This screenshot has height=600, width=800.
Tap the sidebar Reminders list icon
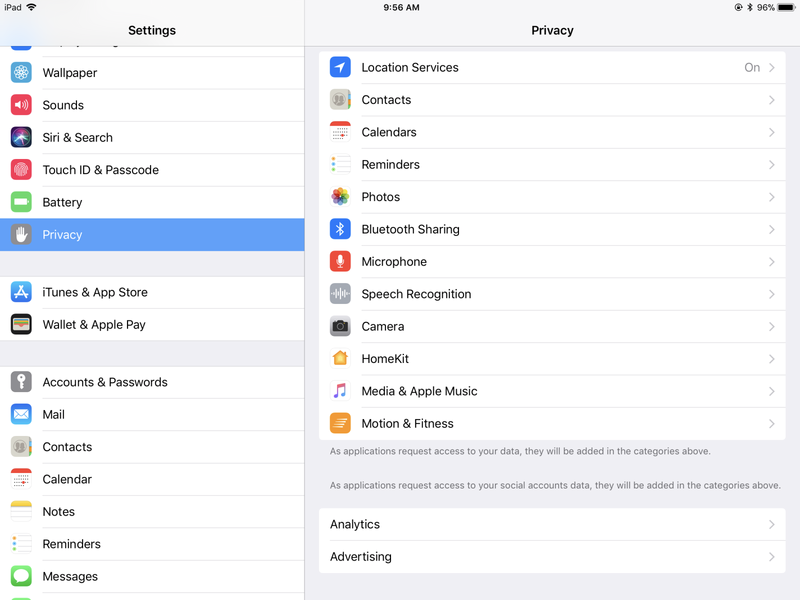click(x=21, y=544)
